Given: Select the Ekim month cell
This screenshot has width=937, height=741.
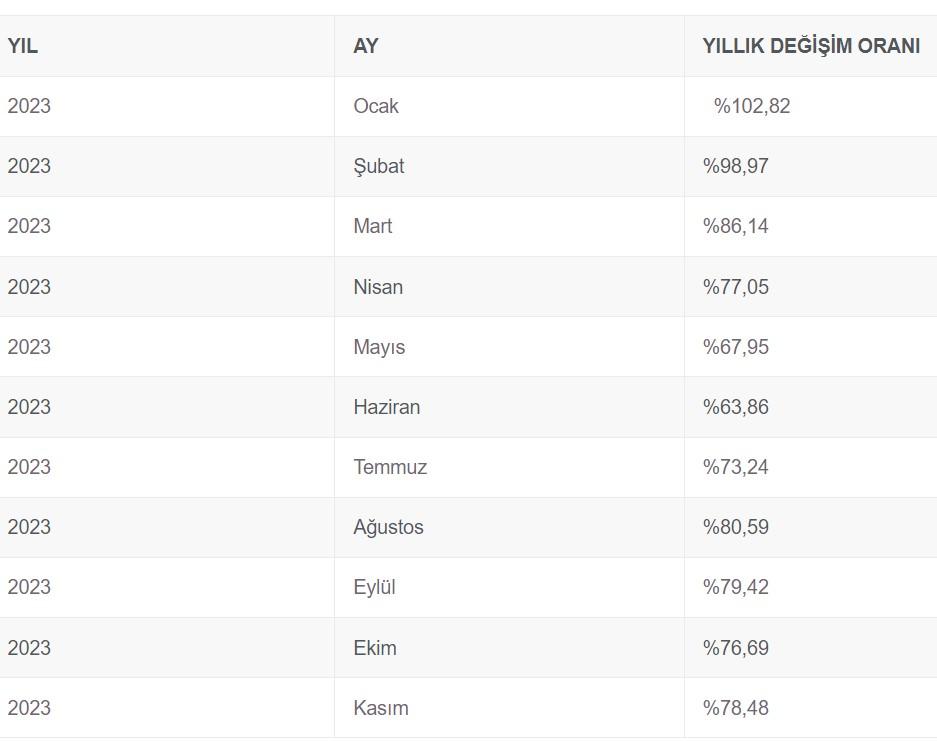Looking at the screenshot, I should click(x=375, y=648).
